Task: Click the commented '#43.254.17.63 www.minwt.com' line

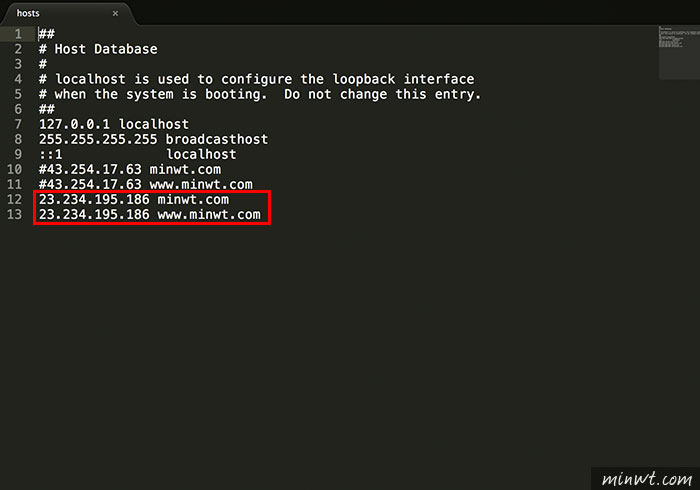Action: (146, 184)
